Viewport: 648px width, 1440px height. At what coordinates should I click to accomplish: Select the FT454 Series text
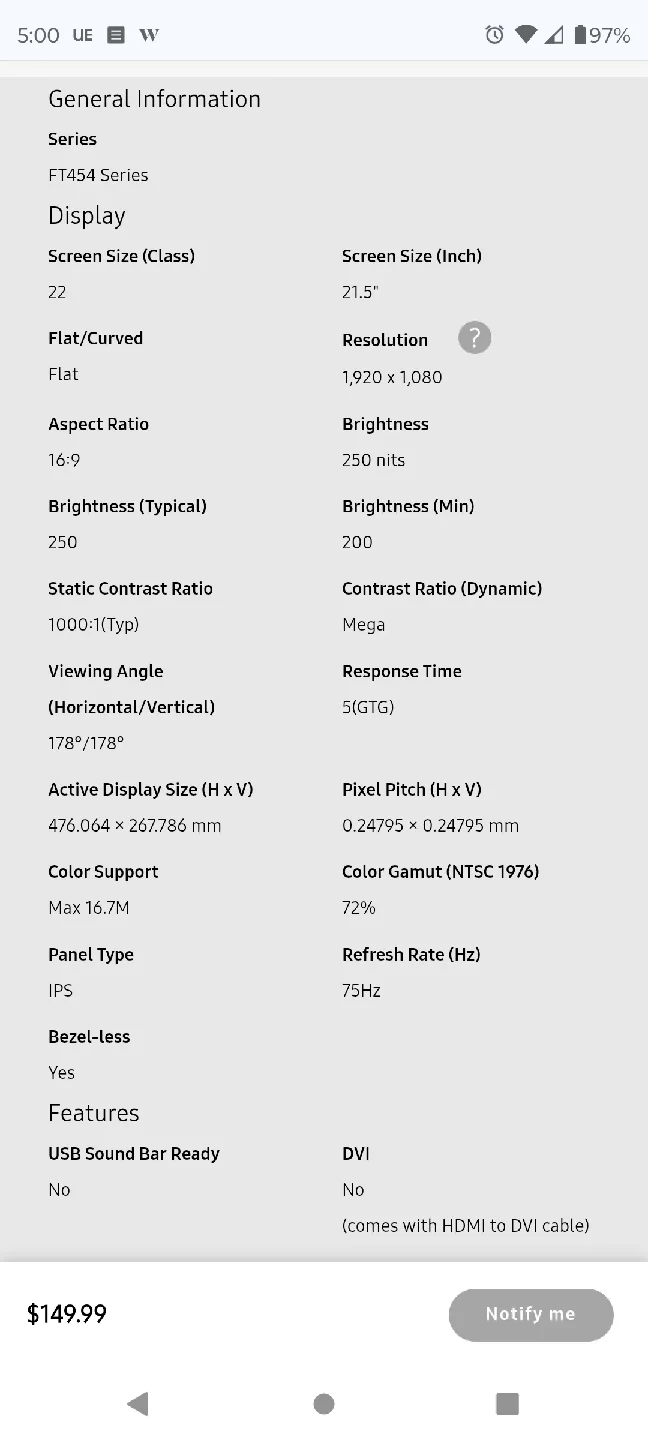[x=98, y=175]
